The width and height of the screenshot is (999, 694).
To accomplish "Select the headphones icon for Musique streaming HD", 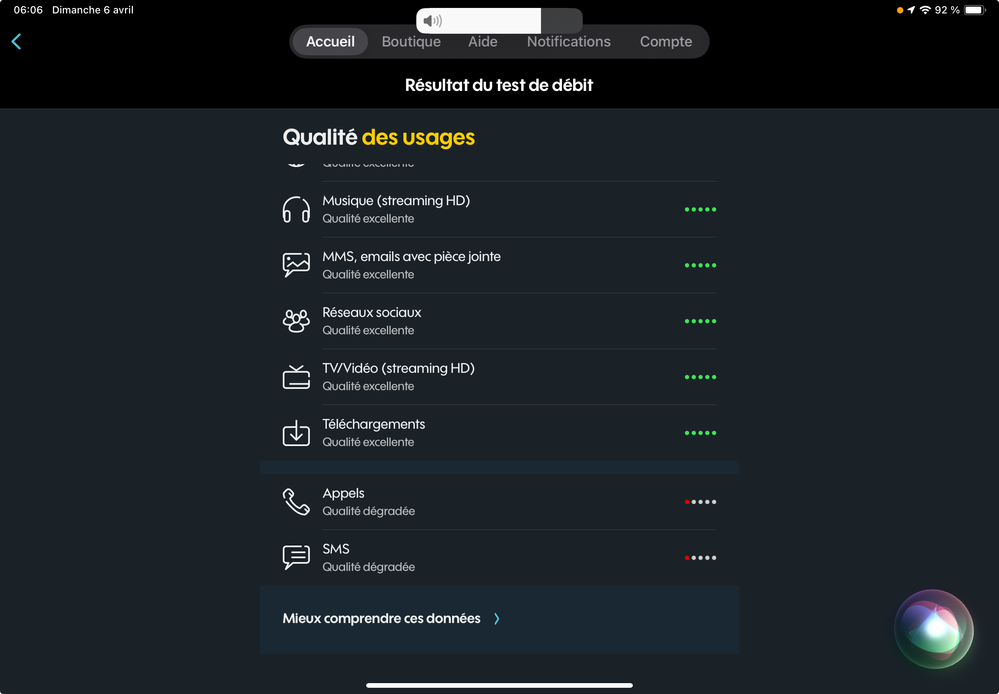I will [x=296, y=209].
